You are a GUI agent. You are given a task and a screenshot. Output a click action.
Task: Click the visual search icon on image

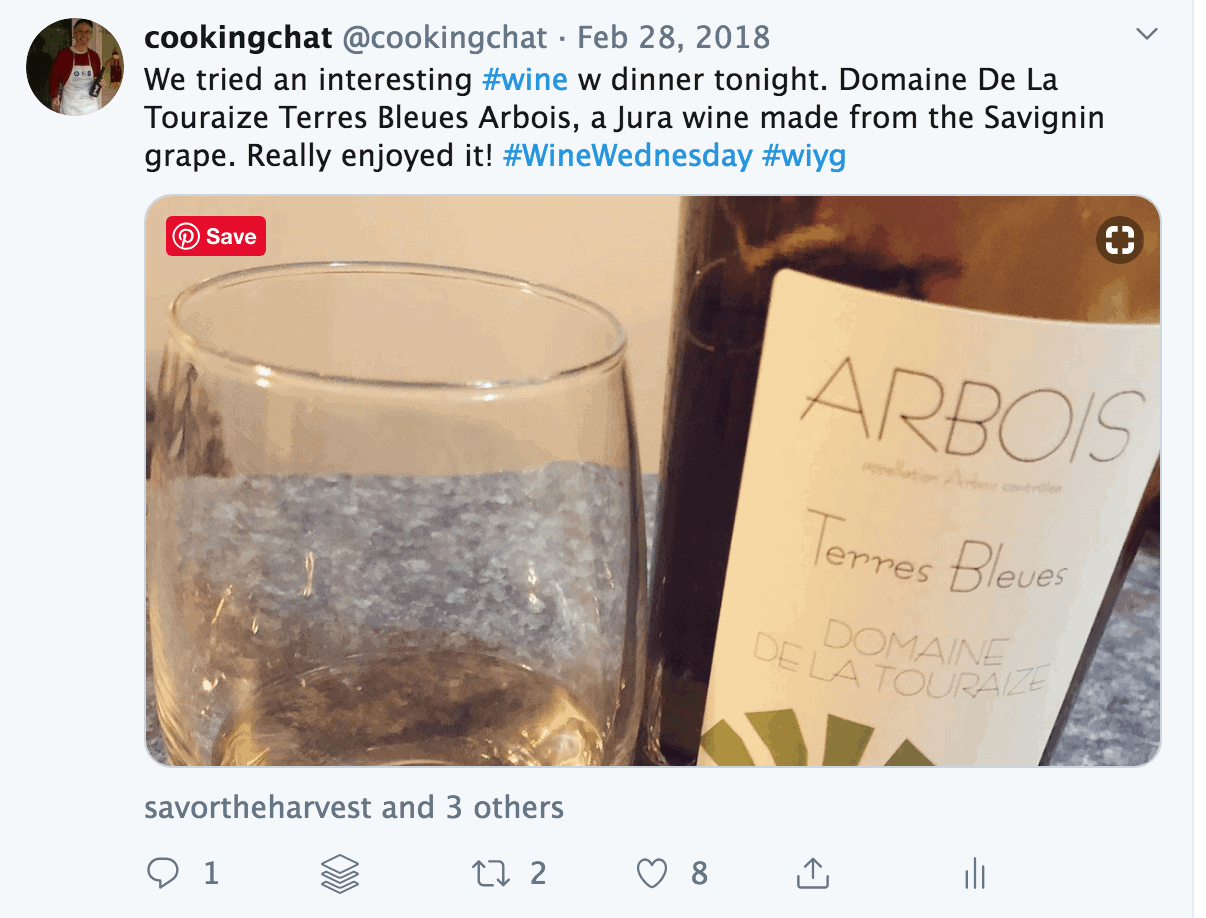pyautogui.click(x=1120, y=240)
